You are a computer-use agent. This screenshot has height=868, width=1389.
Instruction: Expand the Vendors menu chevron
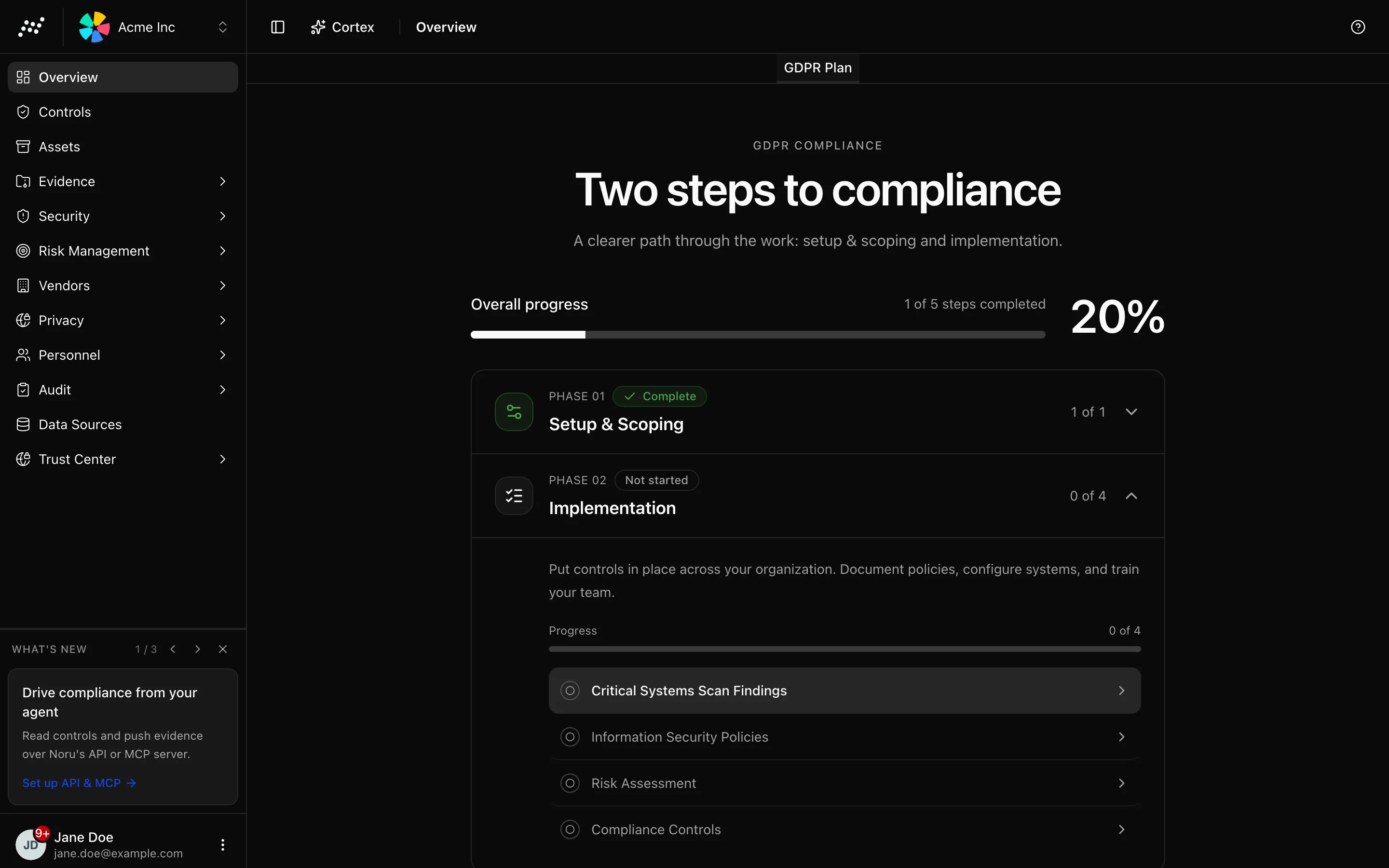[x=223, y=285]
